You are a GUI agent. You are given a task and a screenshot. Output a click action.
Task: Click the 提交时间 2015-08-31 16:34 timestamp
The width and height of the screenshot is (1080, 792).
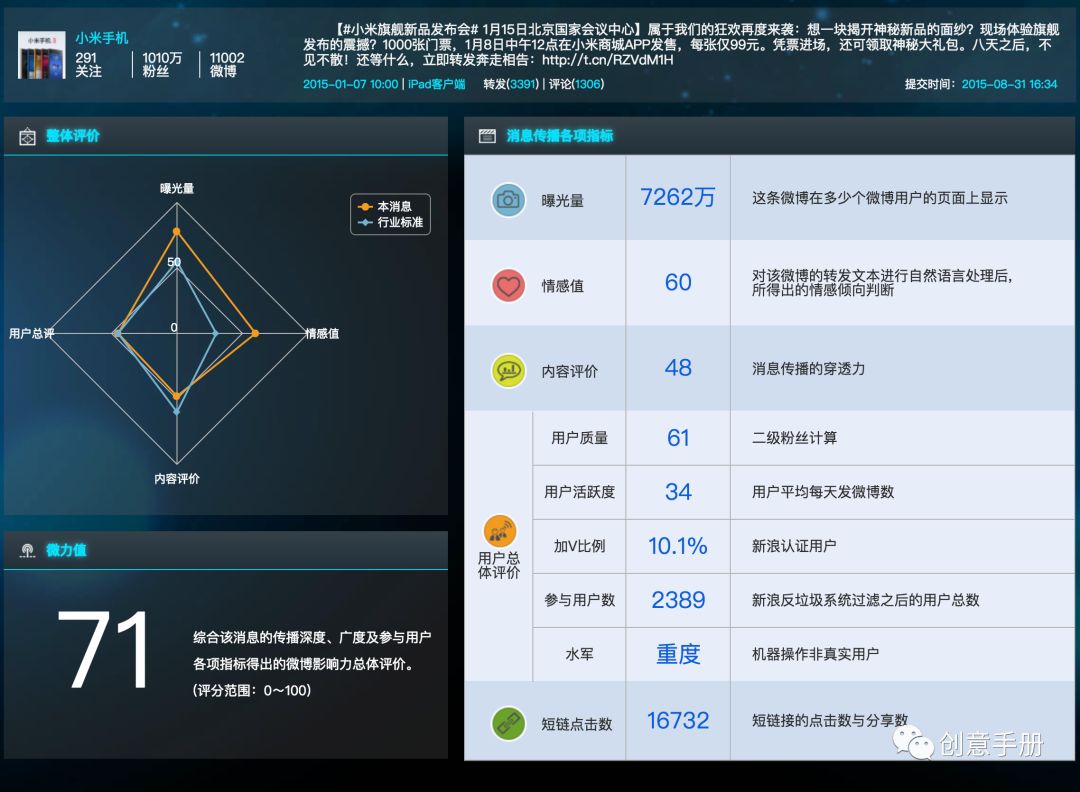(981, 84)
